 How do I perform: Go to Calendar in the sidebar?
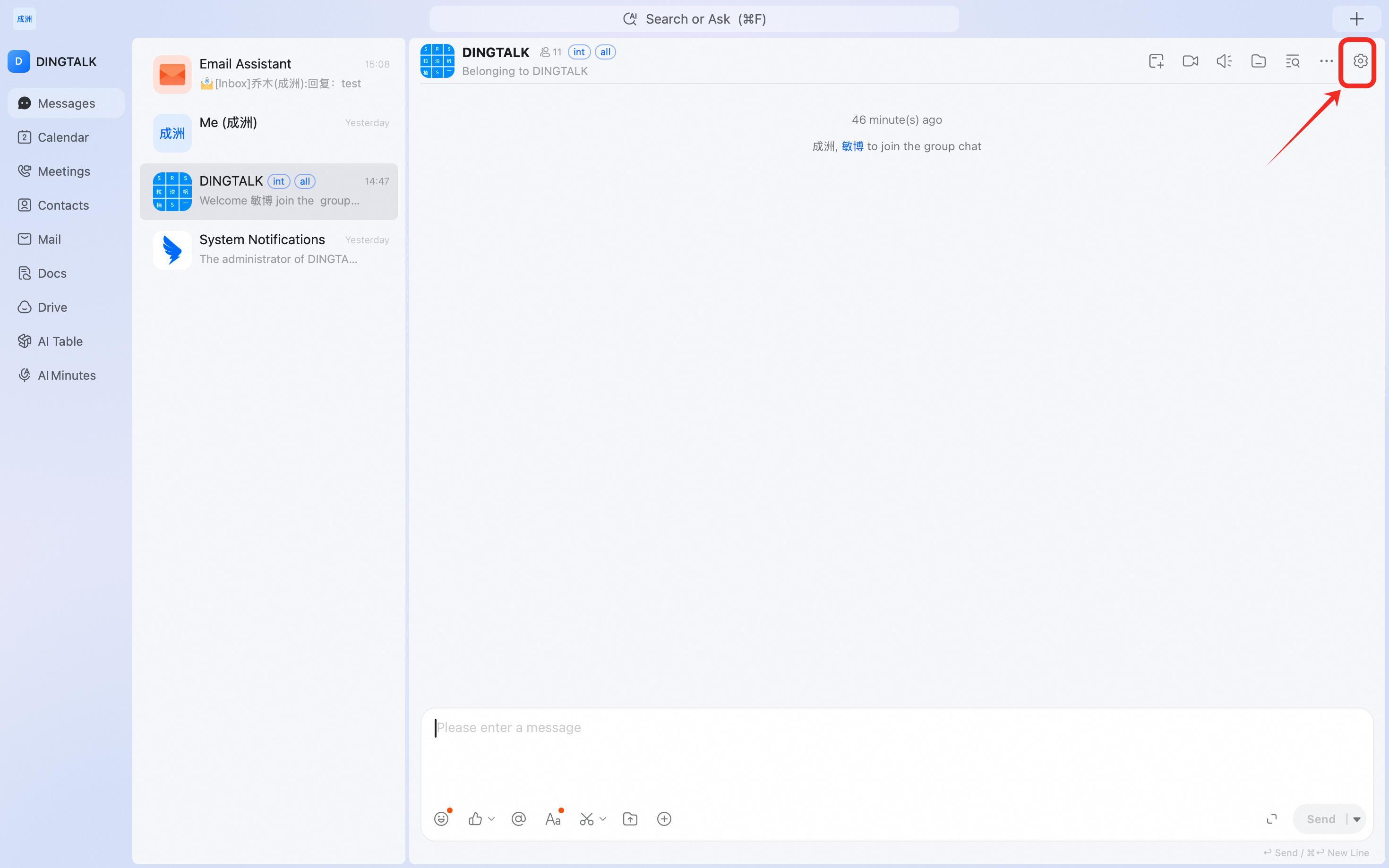(x=66, y=137)
